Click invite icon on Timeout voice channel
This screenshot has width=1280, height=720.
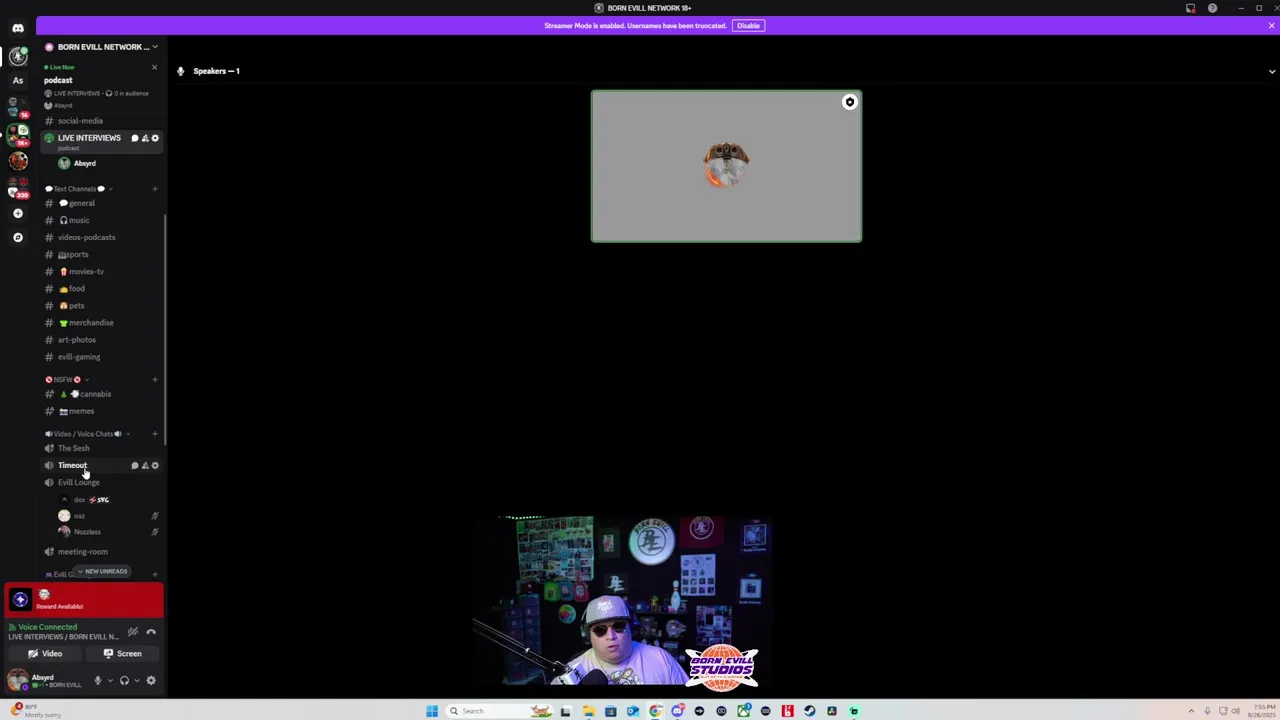(145, 465)
